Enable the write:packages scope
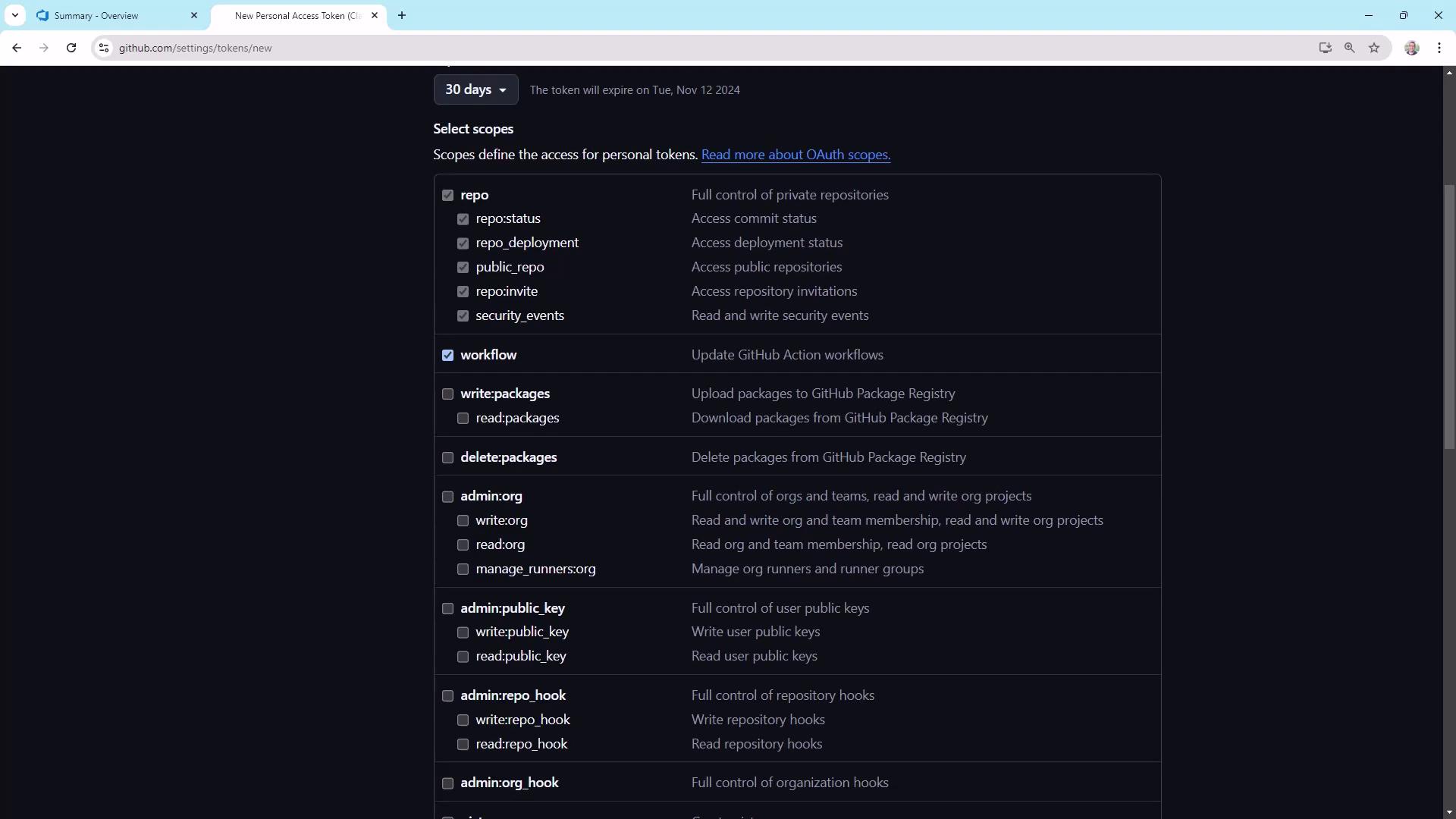The image size is (1456, 819). pyautogui.click(x=447, y=394)
